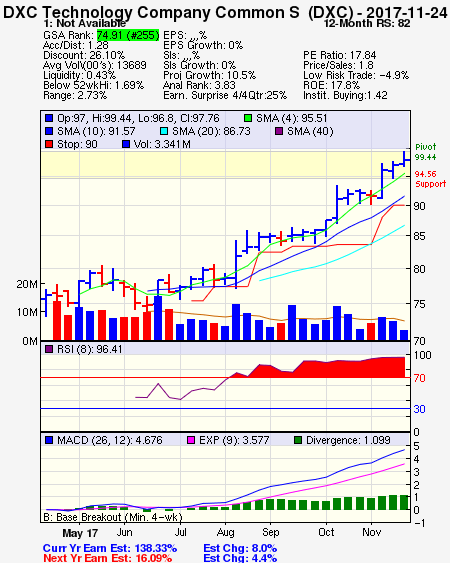Click the blue 30 RSI threshold label
This screenshot has width=450, height=563.
click(419, 409)
